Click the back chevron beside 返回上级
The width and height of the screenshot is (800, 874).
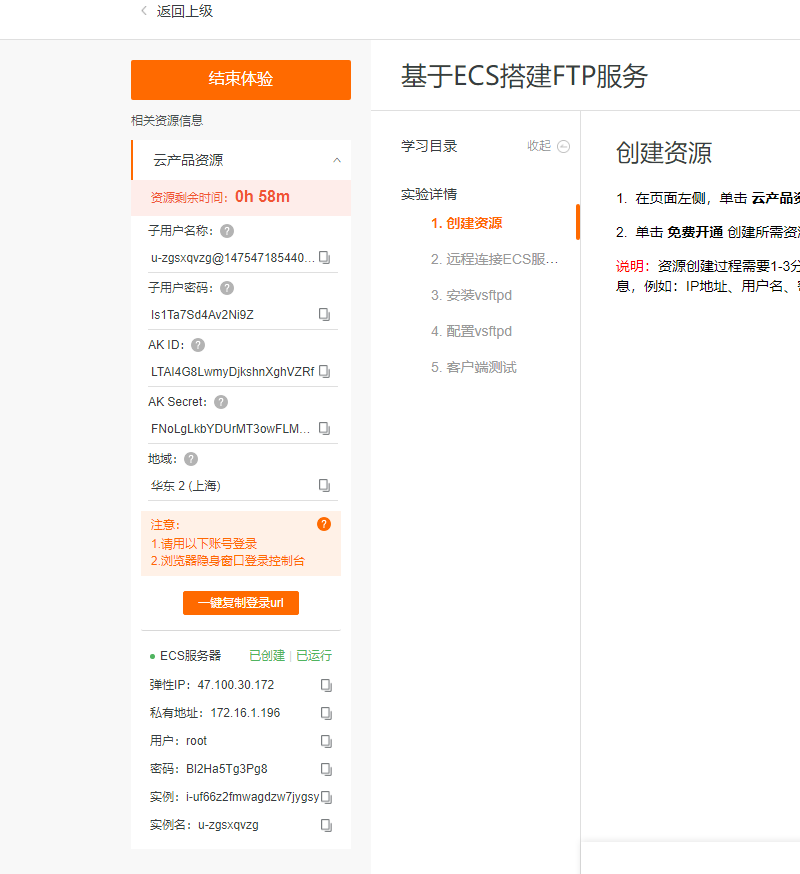(143, 11)
